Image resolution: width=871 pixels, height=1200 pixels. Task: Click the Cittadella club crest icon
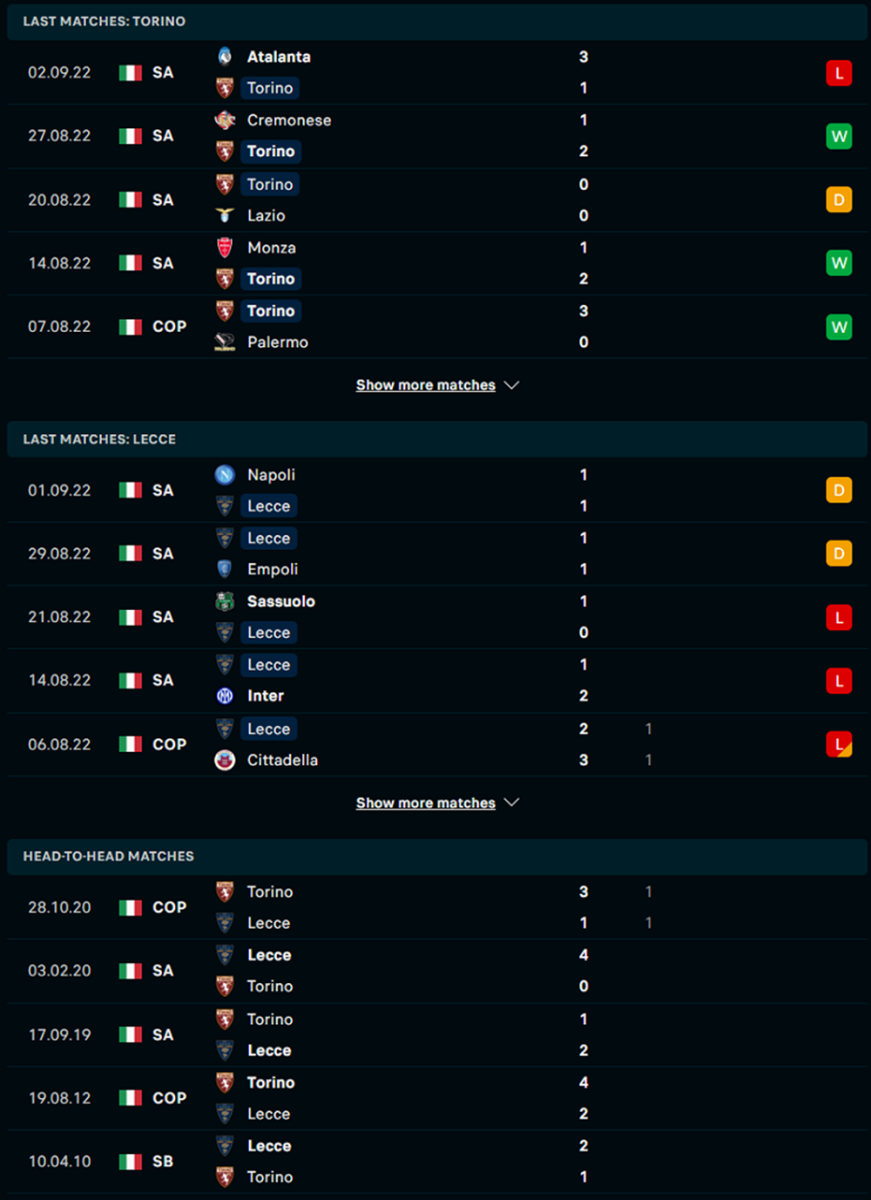point(225,760)
